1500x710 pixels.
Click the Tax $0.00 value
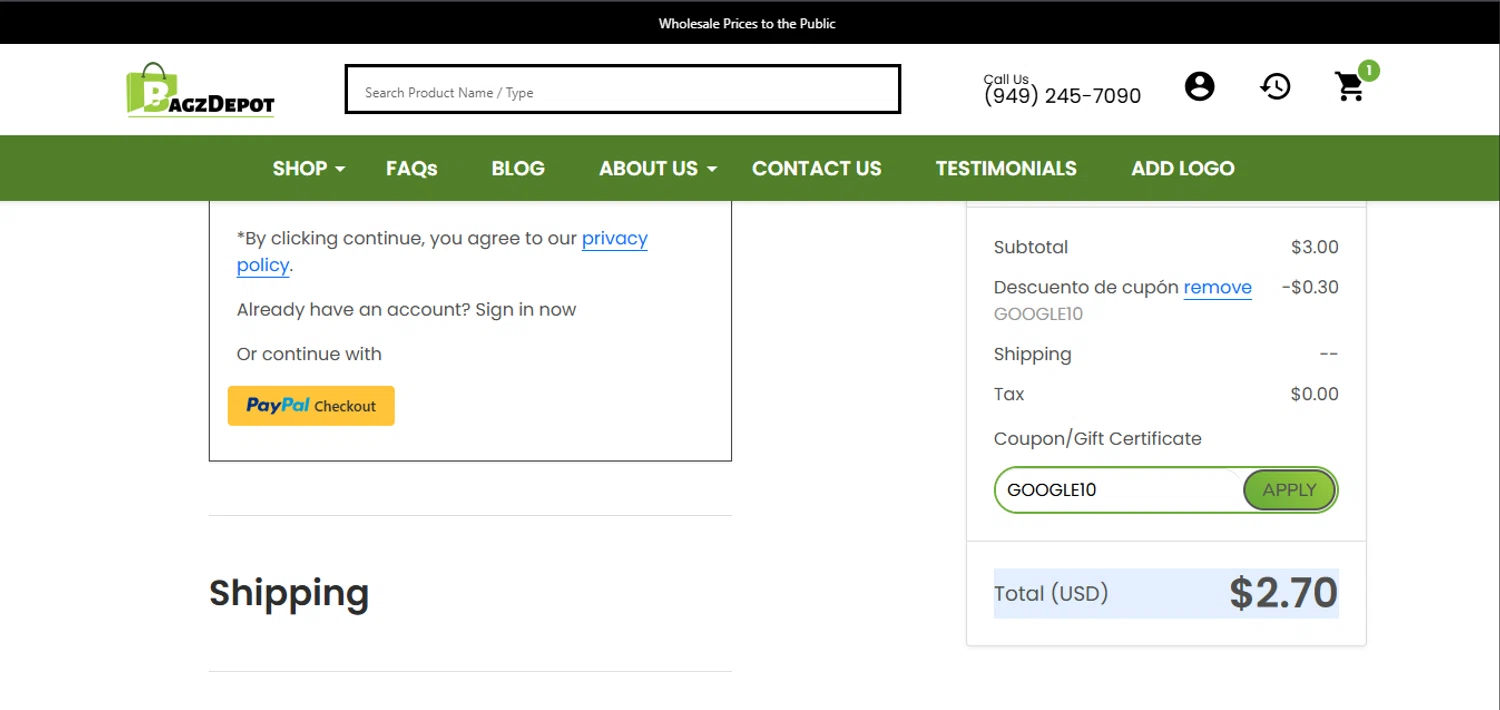pyautogui.click(x=1314, y=394)
